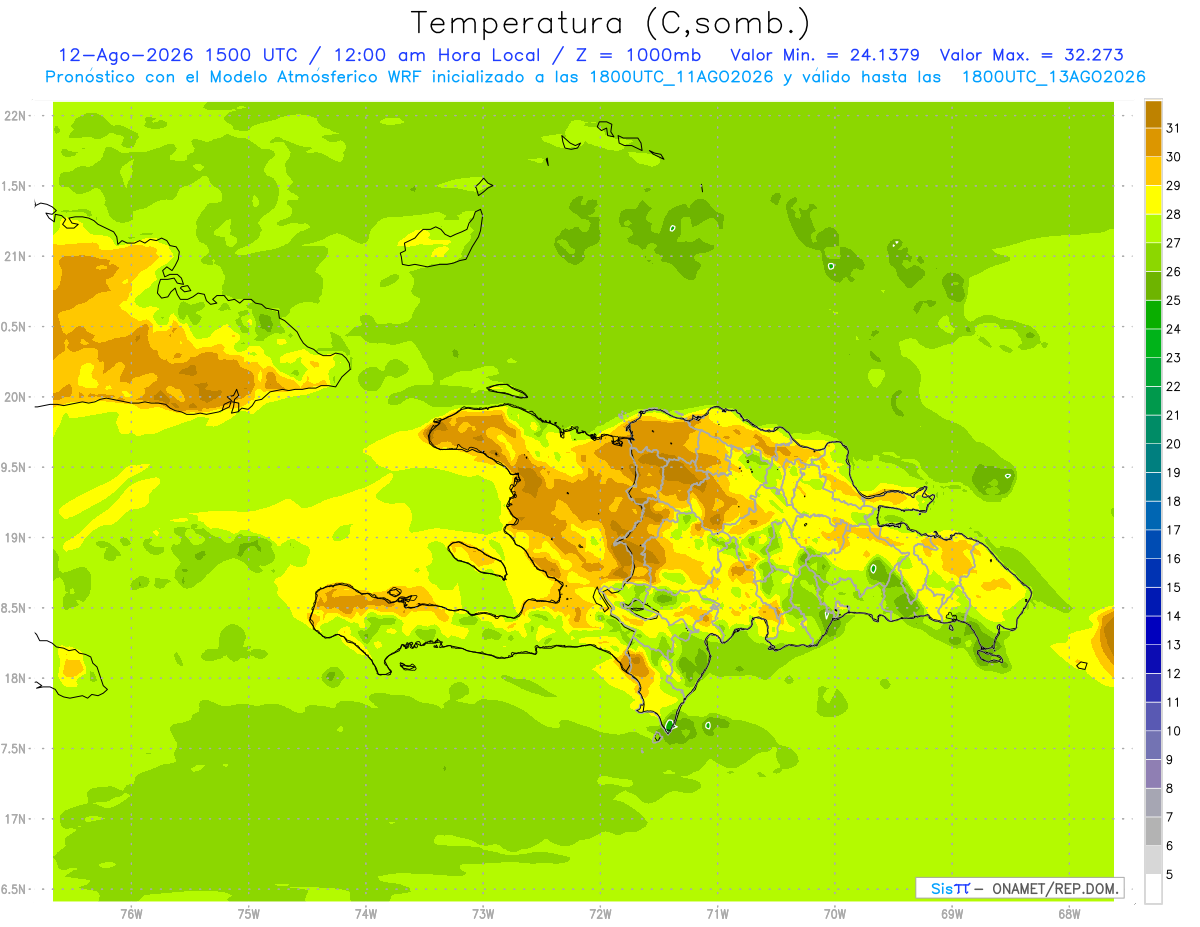Click the '70W' longitude axis label

(x=834, y=912)
